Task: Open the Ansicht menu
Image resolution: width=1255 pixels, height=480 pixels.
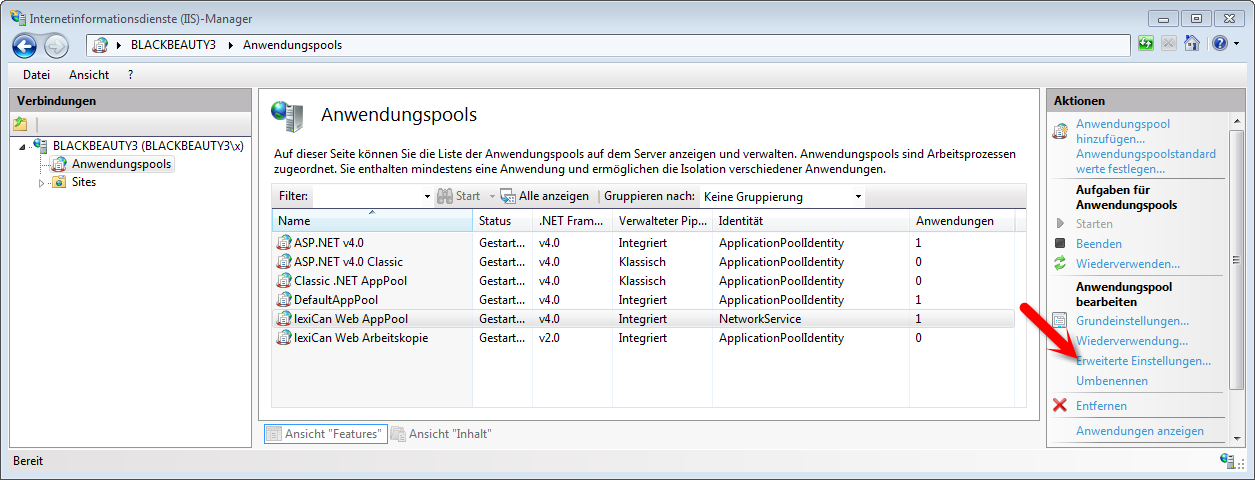Action: pyautogui.click(x=89, y=75)
